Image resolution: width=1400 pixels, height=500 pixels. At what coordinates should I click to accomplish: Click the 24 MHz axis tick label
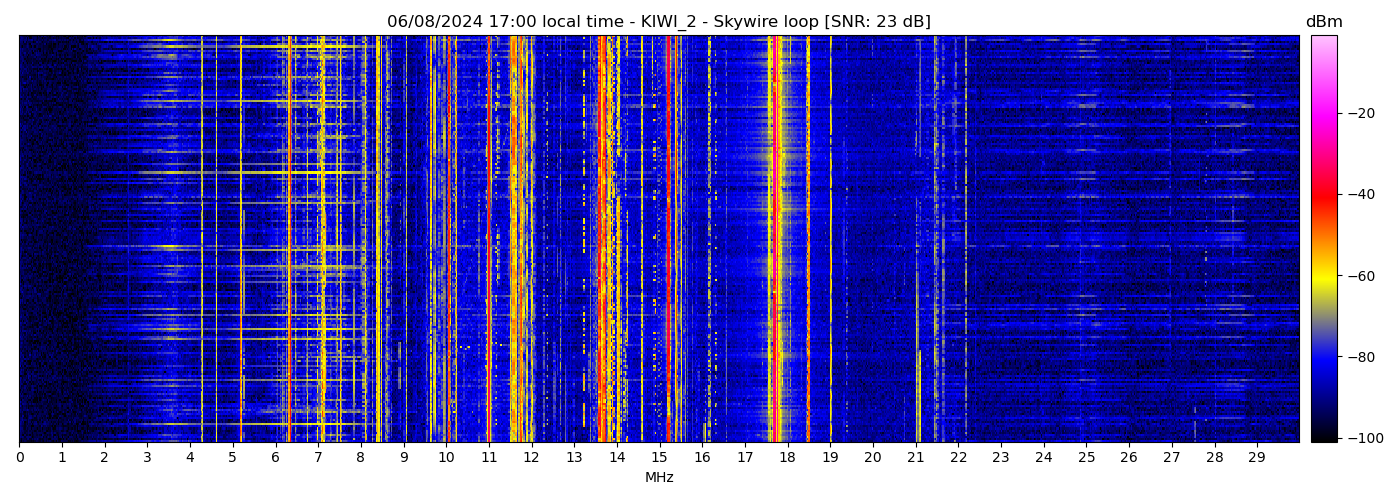(x=1043, y=458)
